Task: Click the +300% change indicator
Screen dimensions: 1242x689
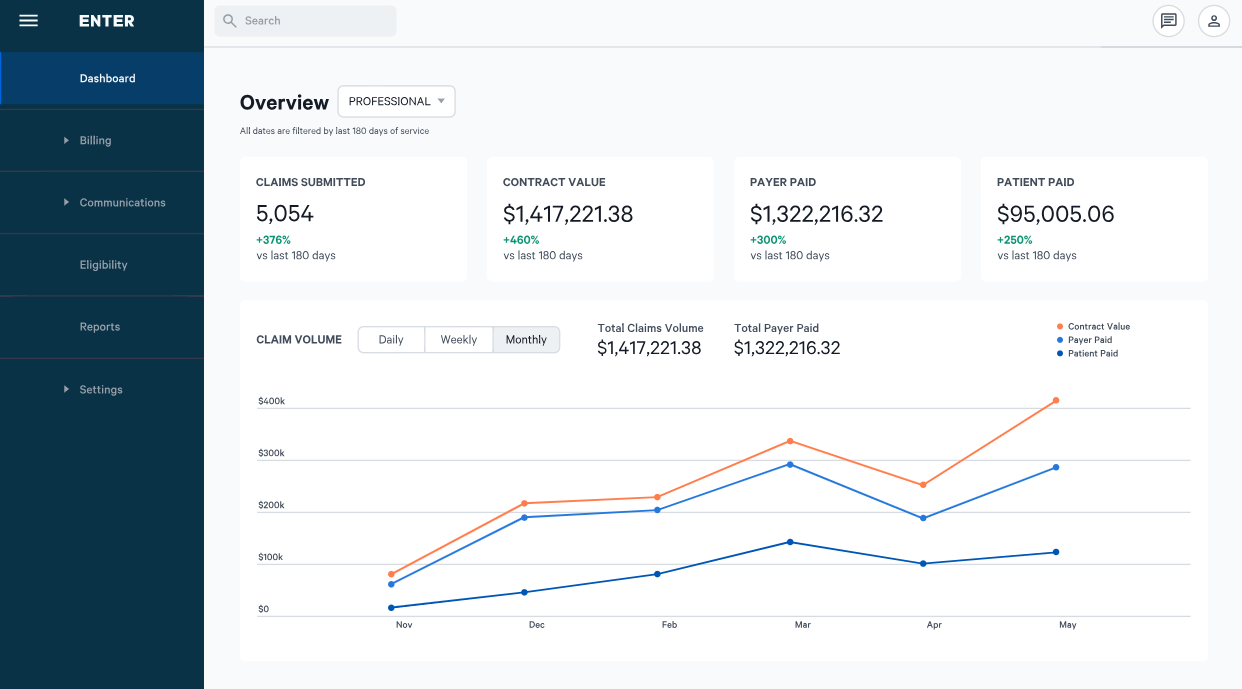Action: (768, 240)
